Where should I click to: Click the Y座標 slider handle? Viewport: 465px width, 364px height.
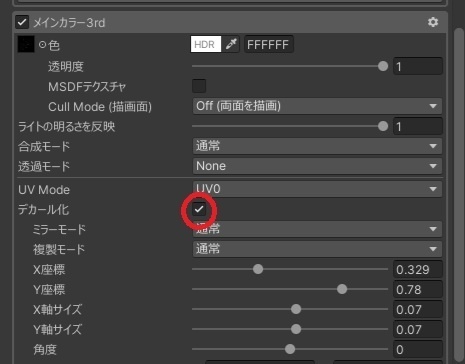click(342, 289)
